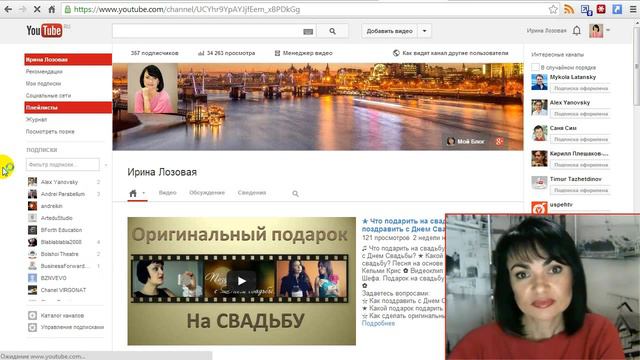The height and width of the screenshot is (360, 640).
Task: Open video title link about wedding gift
Action: (x=403, y=225)
